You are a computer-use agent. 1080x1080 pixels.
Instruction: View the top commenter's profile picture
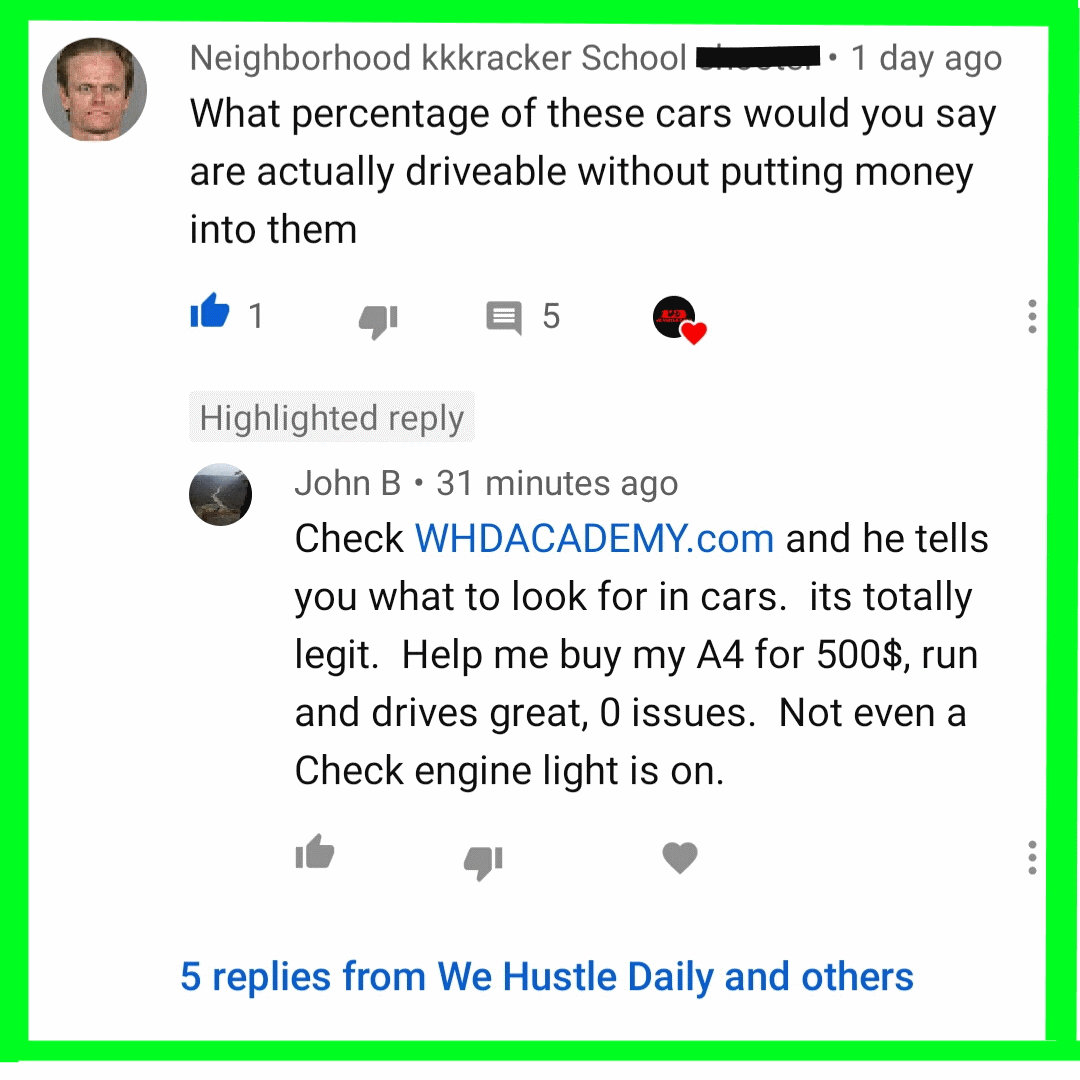[94, 90]
